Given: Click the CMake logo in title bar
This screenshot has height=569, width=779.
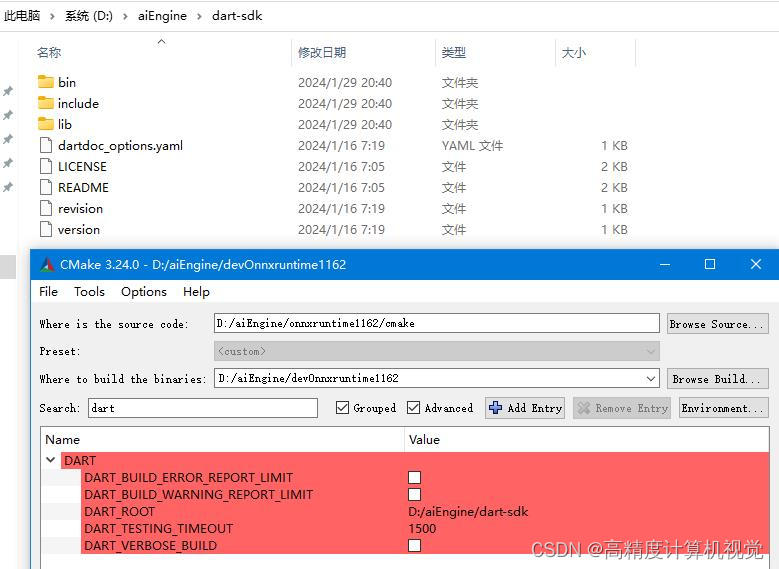Looking at the screenshot, I should [47, 264].
